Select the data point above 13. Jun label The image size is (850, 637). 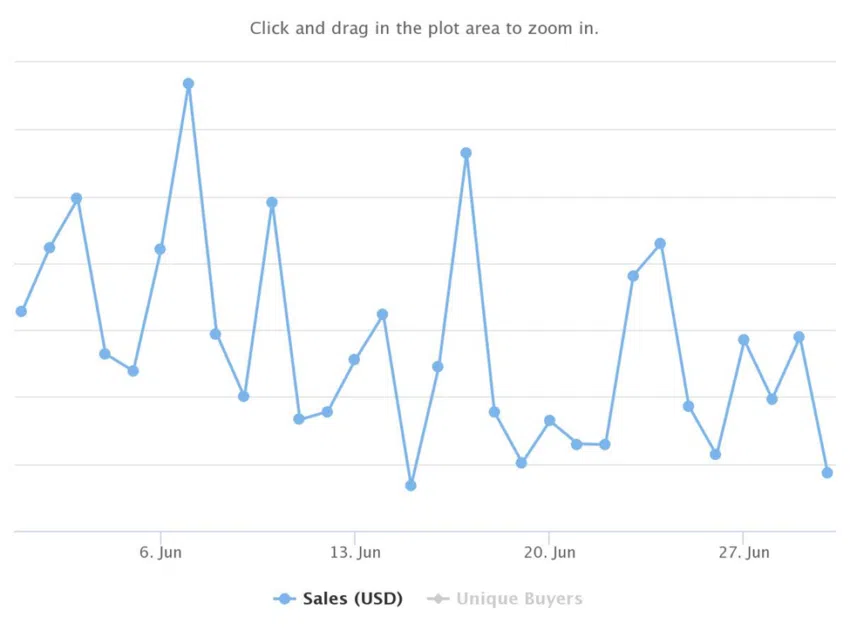click(x=354, y=359)
